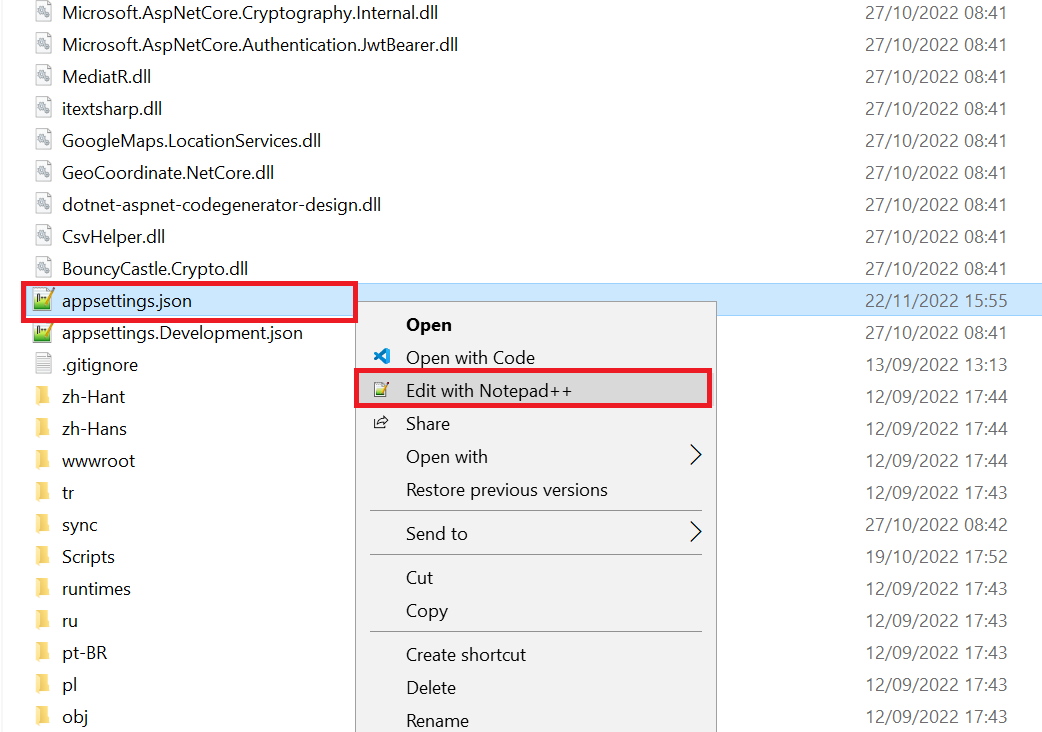Screen dimensions: 1042x732
Task: Select Create shortcut
Action: 466,654
